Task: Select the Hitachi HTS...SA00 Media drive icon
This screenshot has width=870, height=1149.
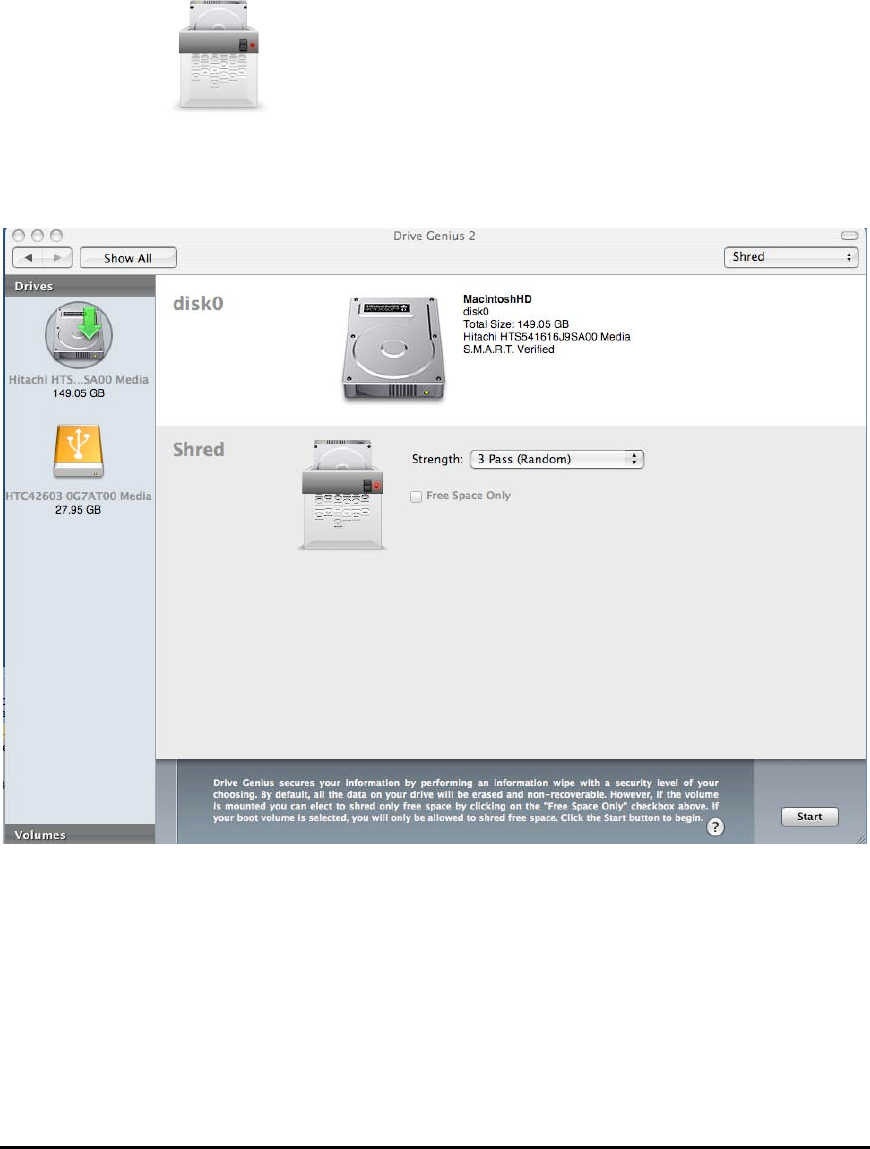Action: [79, 335]
